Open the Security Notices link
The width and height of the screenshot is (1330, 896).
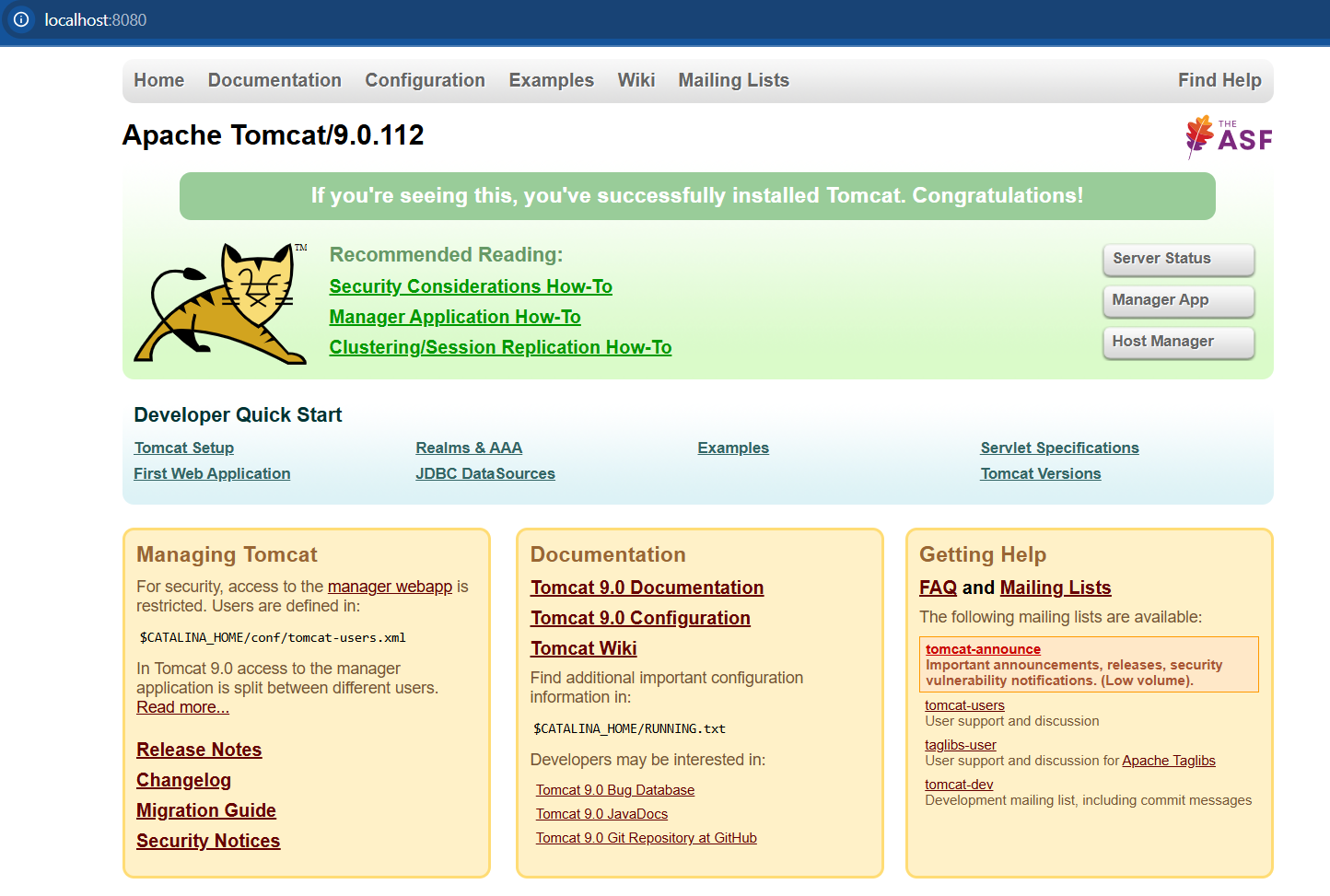pyautogui.click(x=208, y=841)
